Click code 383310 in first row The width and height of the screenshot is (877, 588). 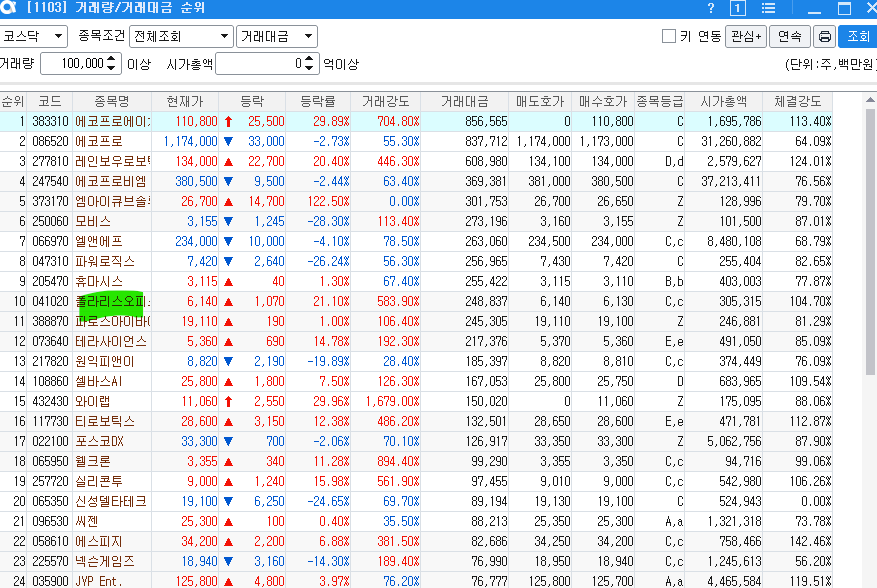point(50,121)
